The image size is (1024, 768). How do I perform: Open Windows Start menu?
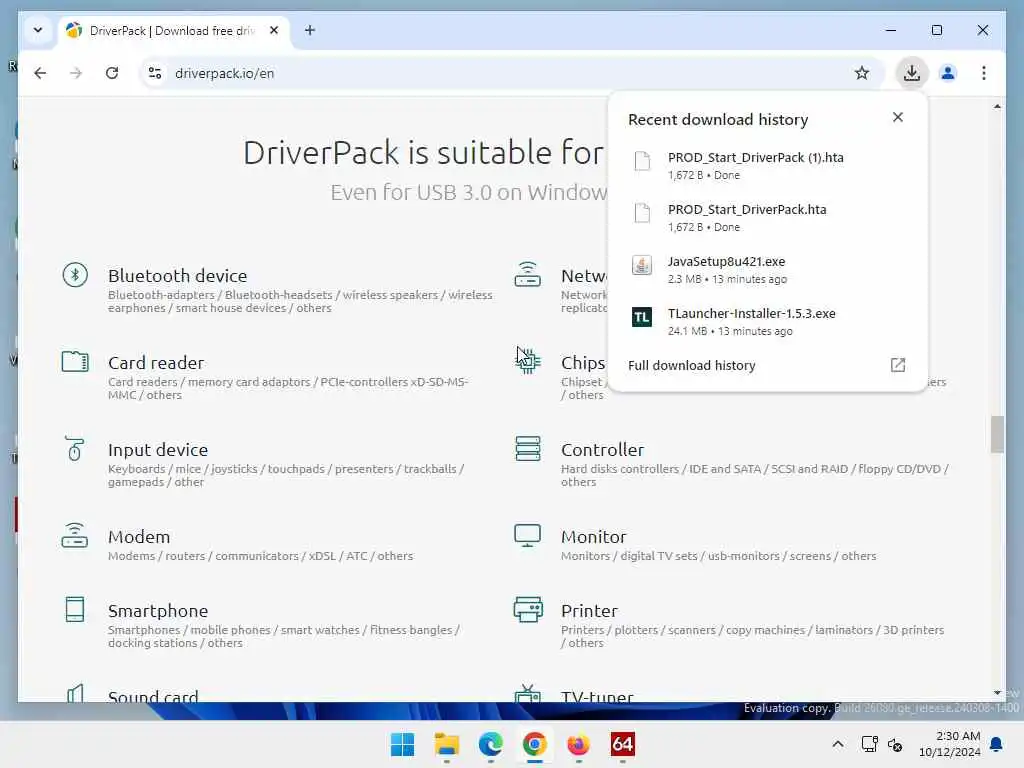coord(402,744)
